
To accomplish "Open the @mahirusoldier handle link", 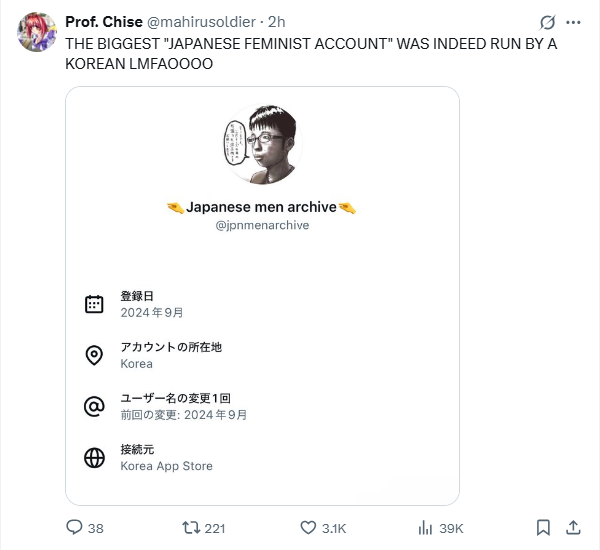I will [x=203, y=22].
